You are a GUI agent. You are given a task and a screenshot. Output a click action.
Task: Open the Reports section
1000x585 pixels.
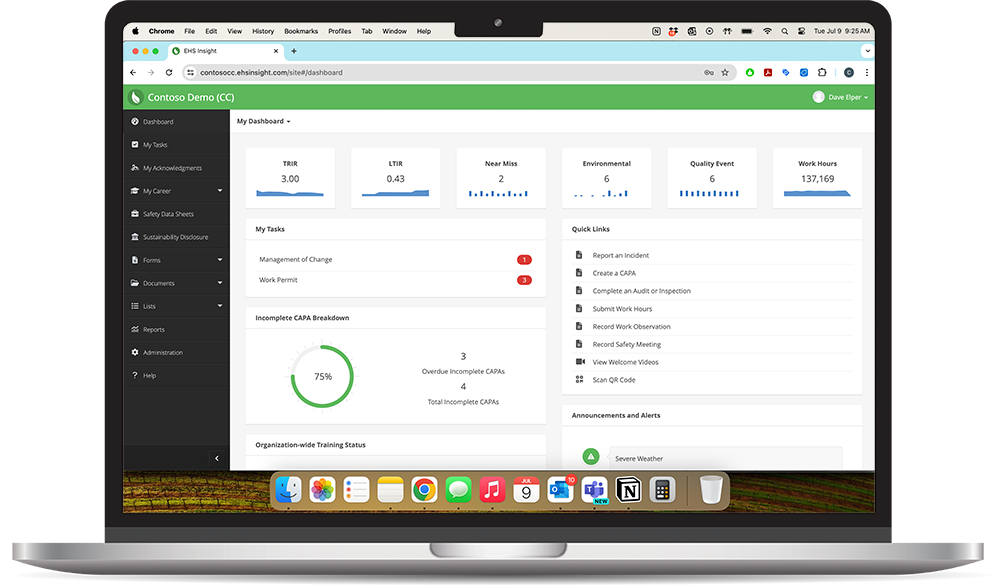(x=136, y=329)
